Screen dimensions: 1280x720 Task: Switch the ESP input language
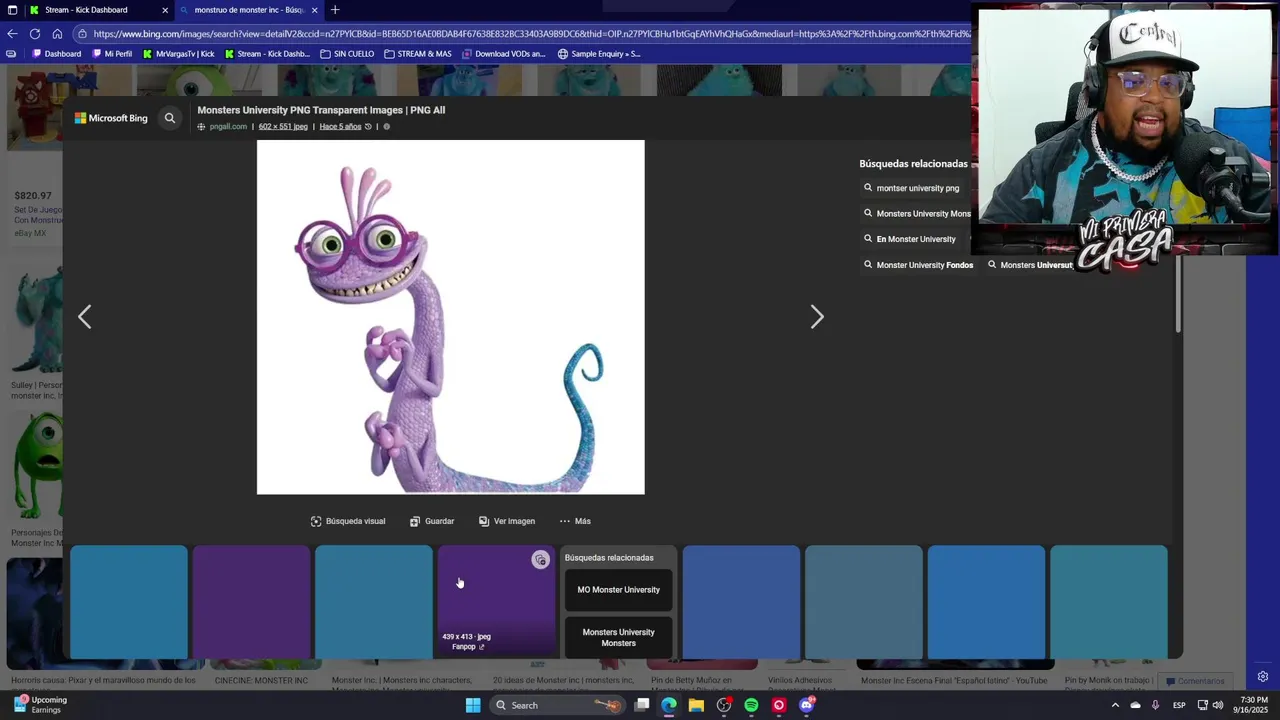click(1179, 705)
